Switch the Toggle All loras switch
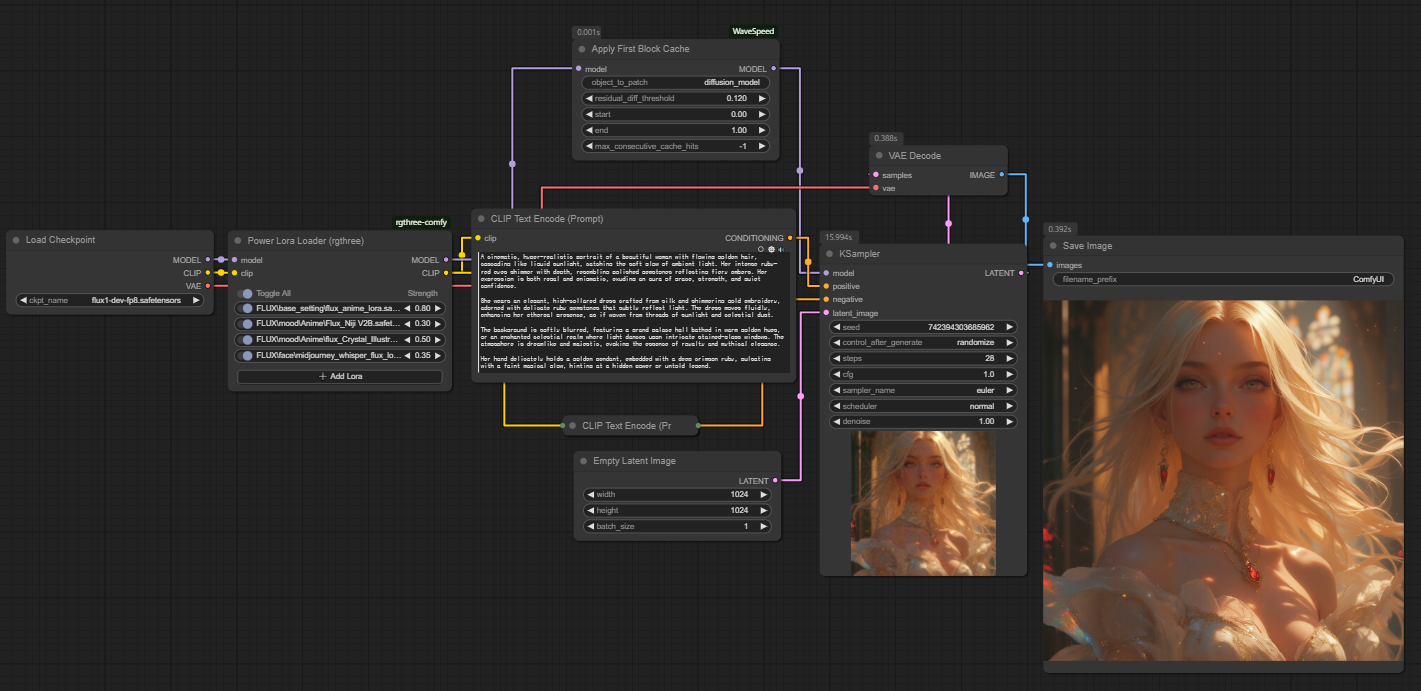 [246, 293]
